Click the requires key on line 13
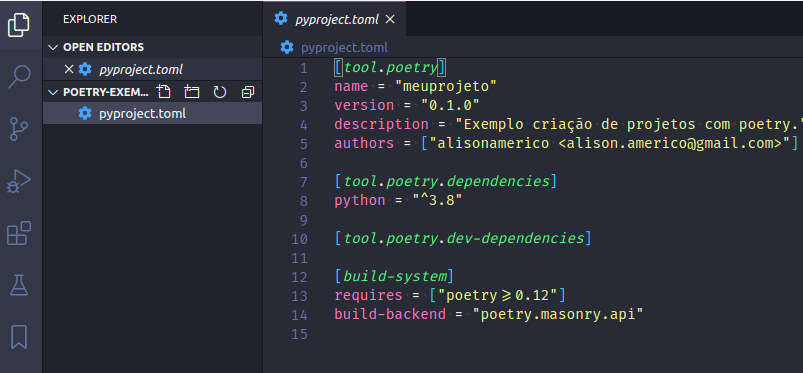The height and width of the screenshot is (373, 803). click(x=368, y=295)
